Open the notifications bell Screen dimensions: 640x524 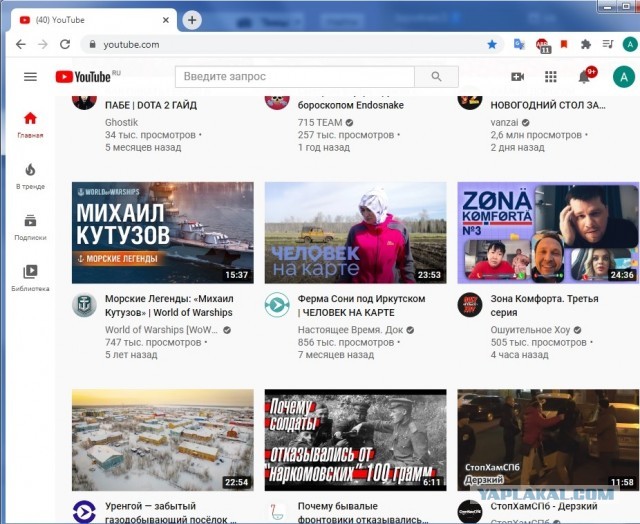(586, 76)
